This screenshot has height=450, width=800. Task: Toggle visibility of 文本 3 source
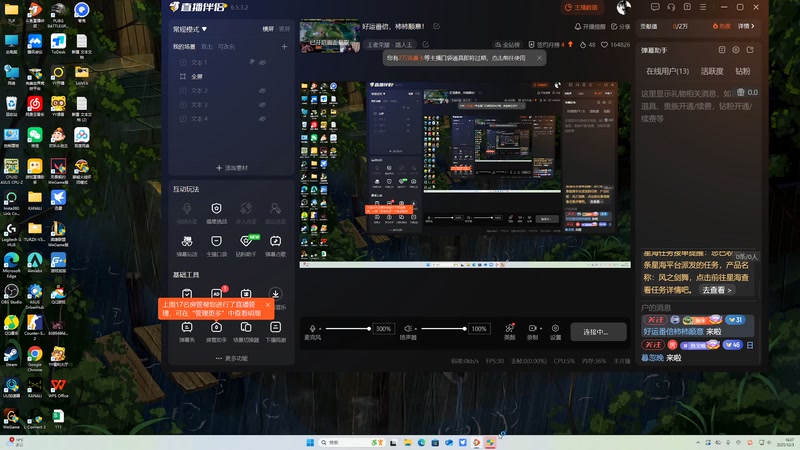[x=262, y=105]
